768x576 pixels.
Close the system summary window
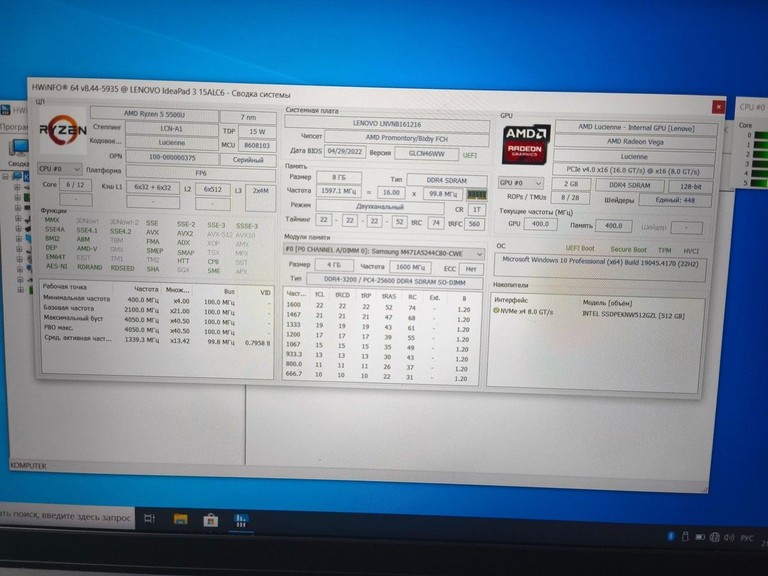pos(718,106)
